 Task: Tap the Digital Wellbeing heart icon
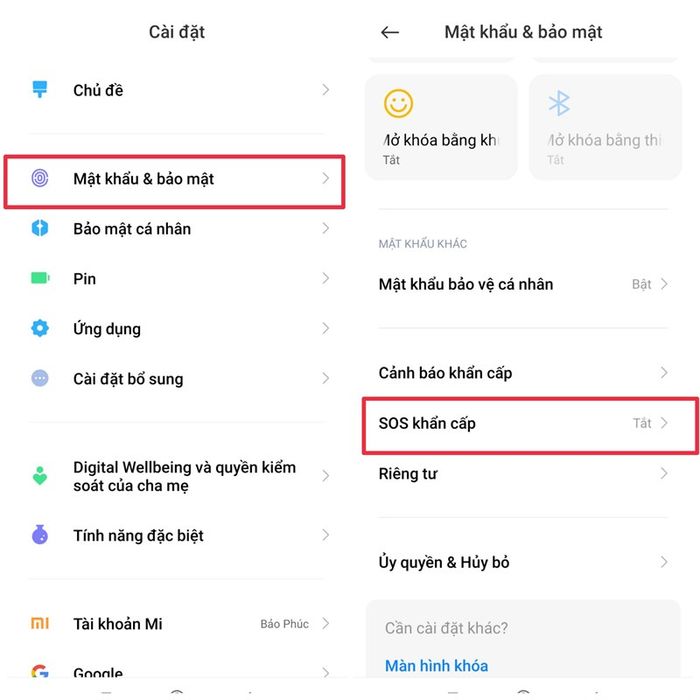(x=40, y=476)
